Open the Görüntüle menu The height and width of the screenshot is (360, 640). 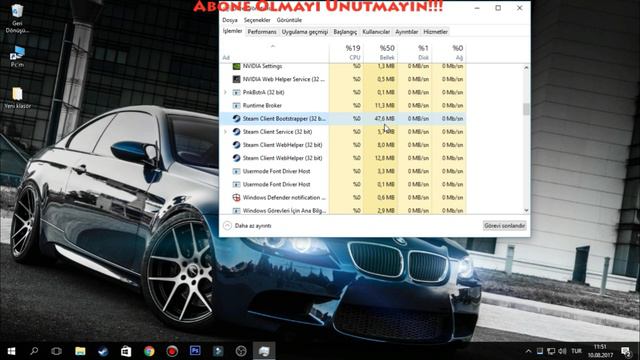coord(289,20)
